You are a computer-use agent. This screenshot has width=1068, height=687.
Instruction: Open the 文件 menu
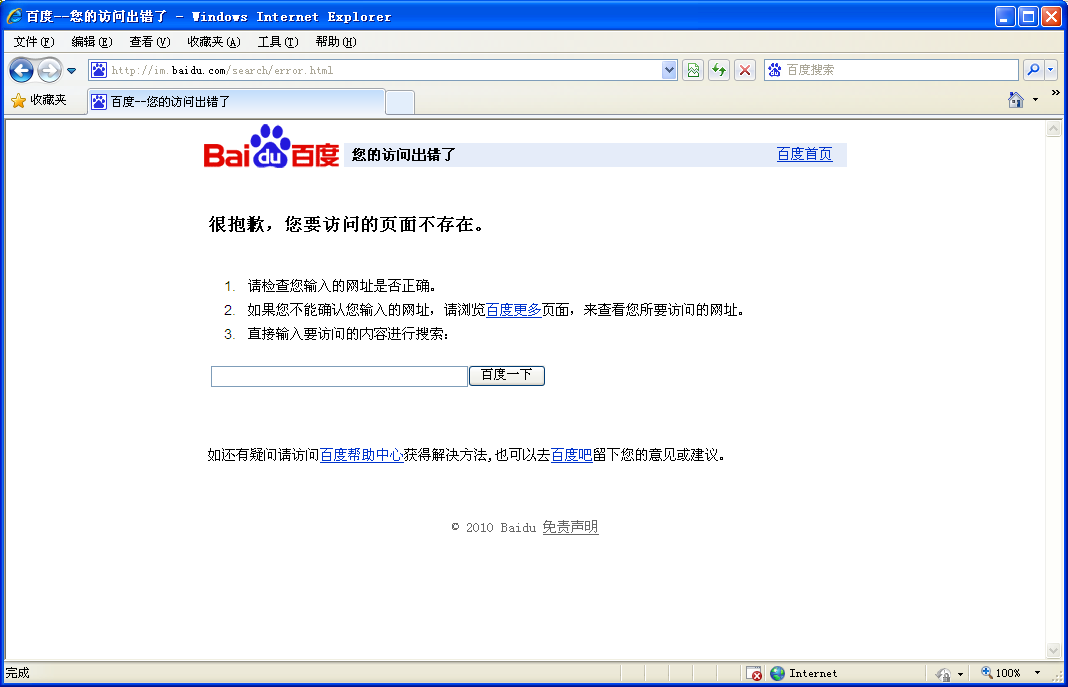coord(33,42)
